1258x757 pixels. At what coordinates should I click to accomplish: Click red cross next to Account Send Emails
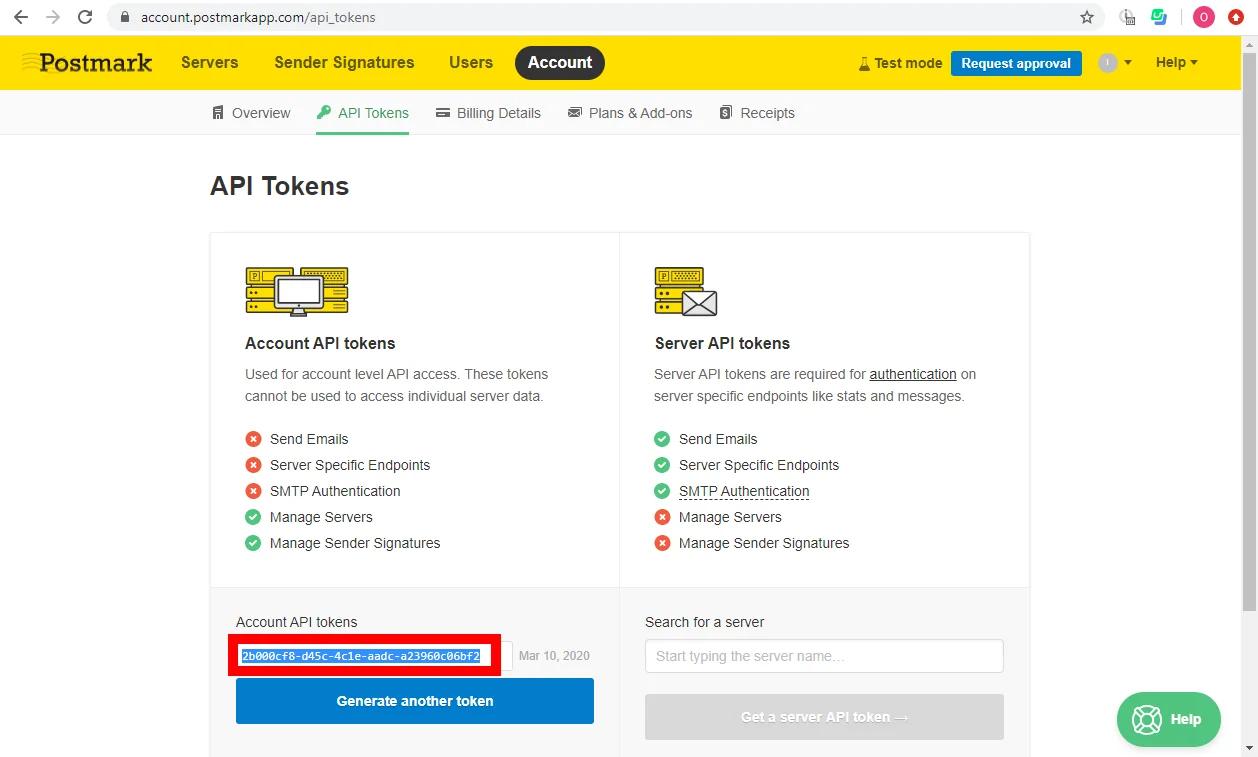tap(253, 439)
